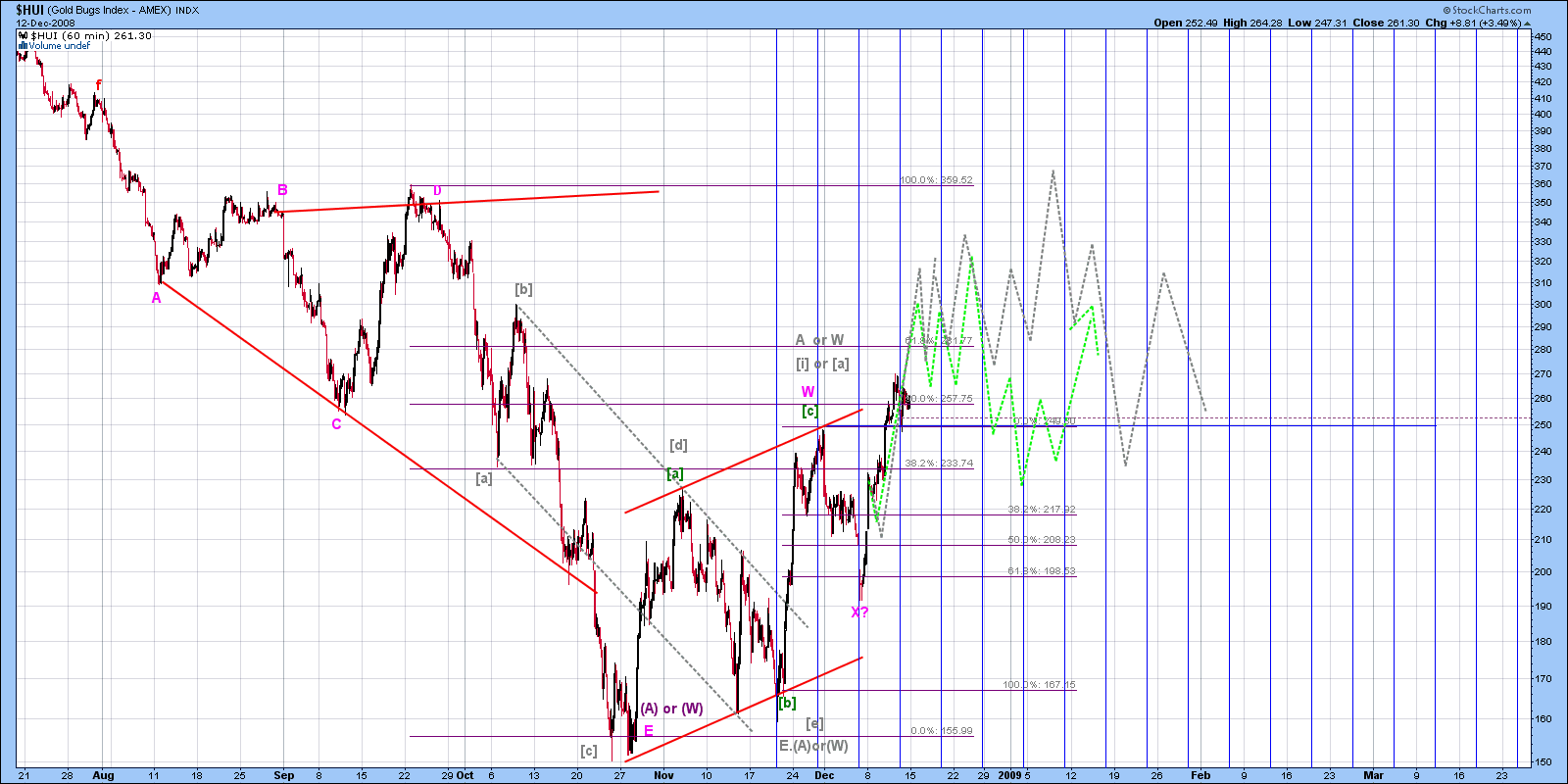The width and height of the screenshot is (1568, 784).
Task: Click the High 264.28 quote value
Action: pos(1252,23)
